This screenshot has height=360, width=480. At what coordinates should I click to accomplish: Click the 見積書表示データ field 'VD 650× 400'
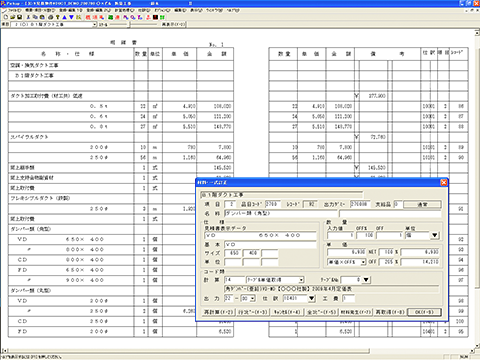click(260, 235)
